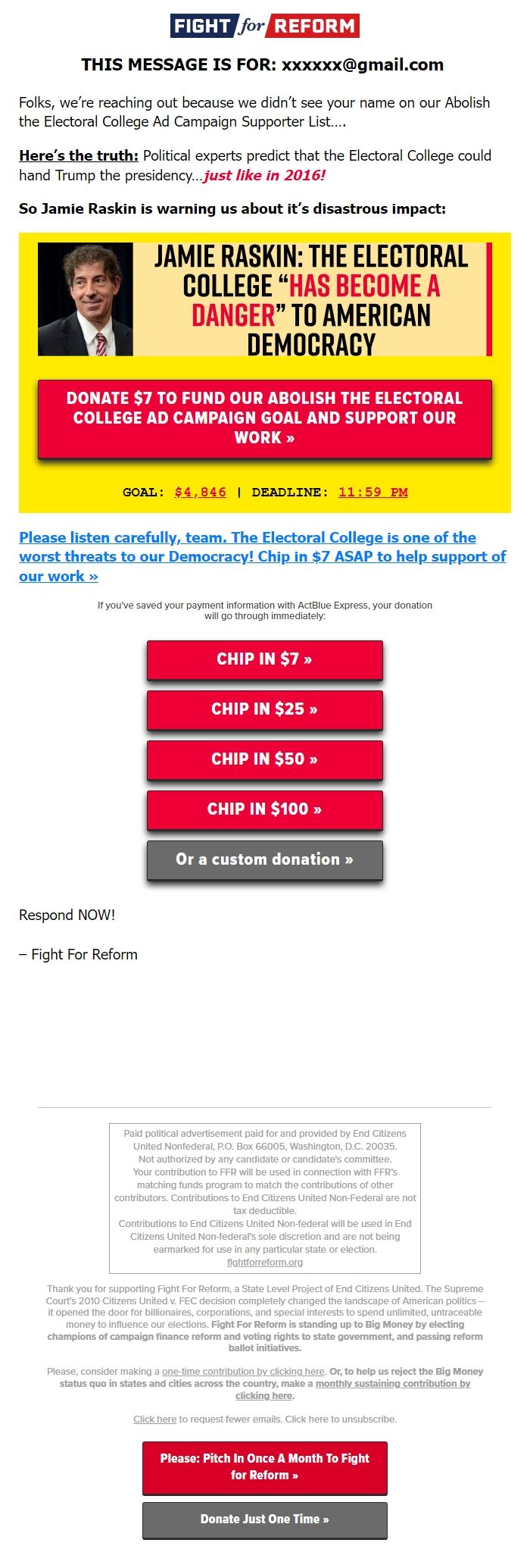Click the paid advertisement disclaimer box

(x=263, y=1197)
